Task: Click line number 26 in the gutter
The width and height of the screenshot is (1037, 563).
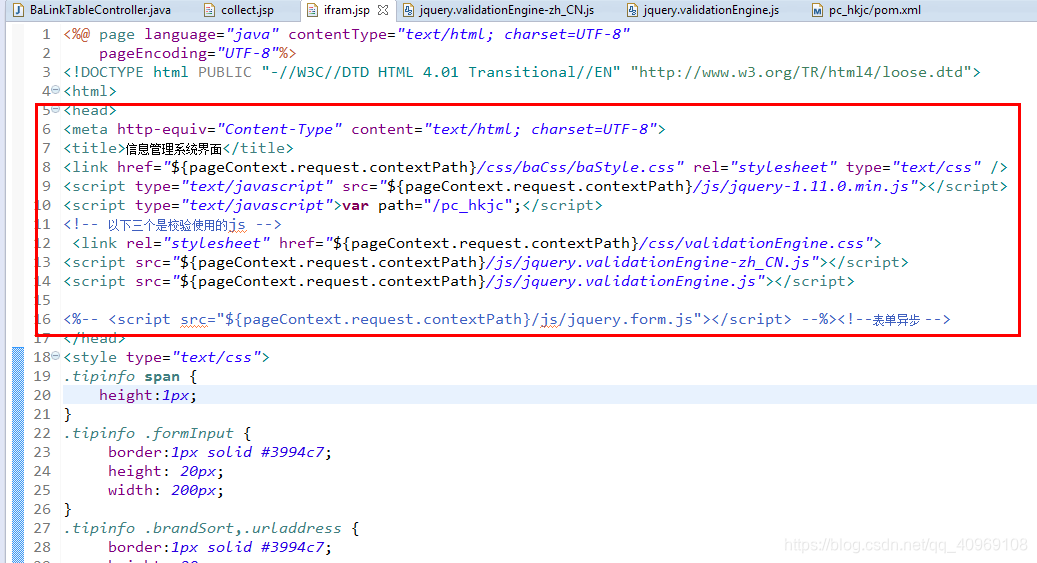Action: 42,509
